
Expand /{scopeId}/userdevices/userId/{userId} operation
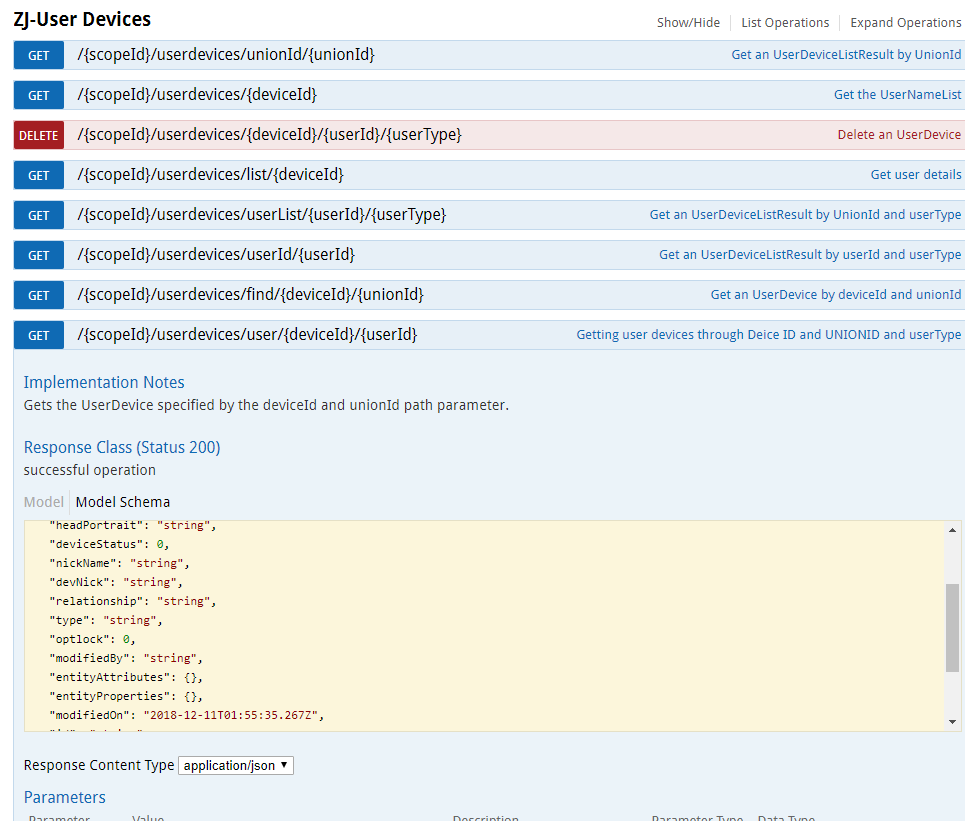coord(216,255)
